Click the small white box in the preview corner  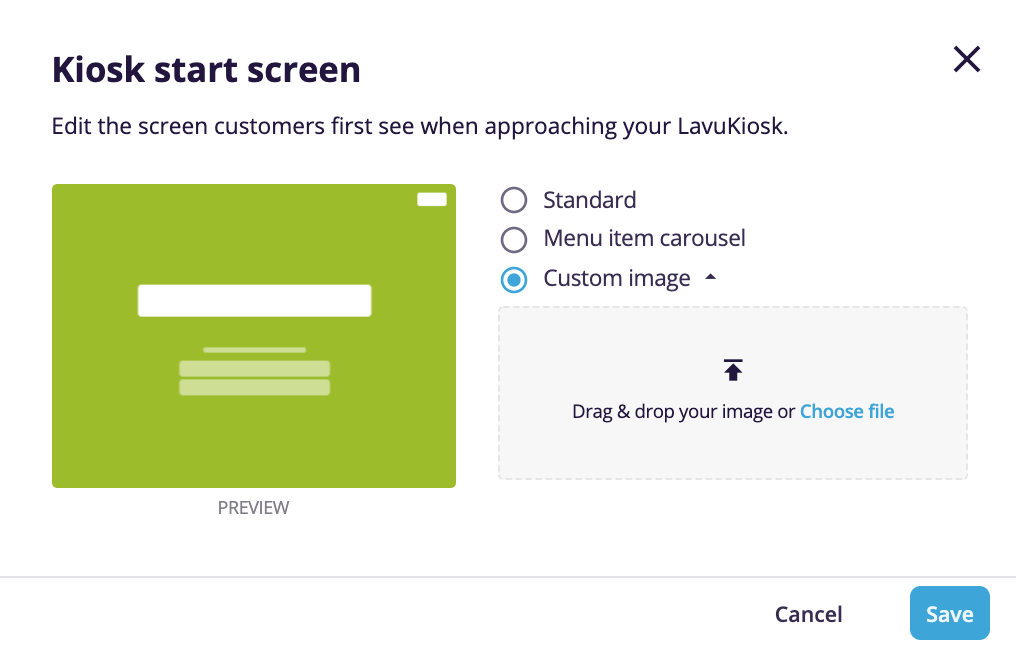point(432,199)
